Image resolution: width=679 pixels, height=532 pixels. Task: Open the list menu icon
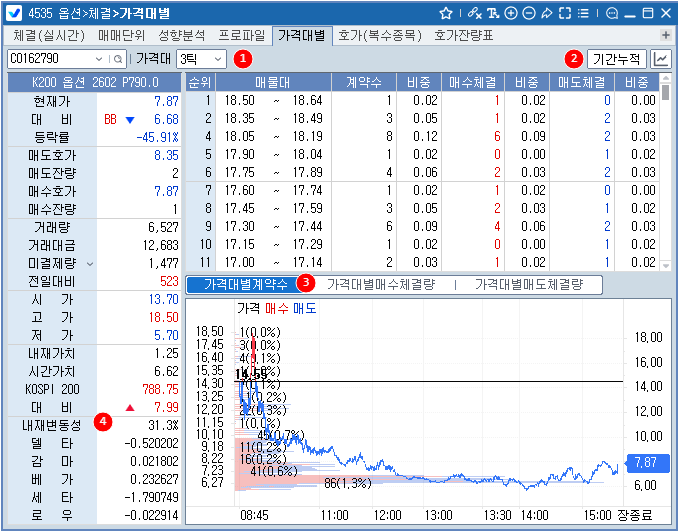click(583, 13)
